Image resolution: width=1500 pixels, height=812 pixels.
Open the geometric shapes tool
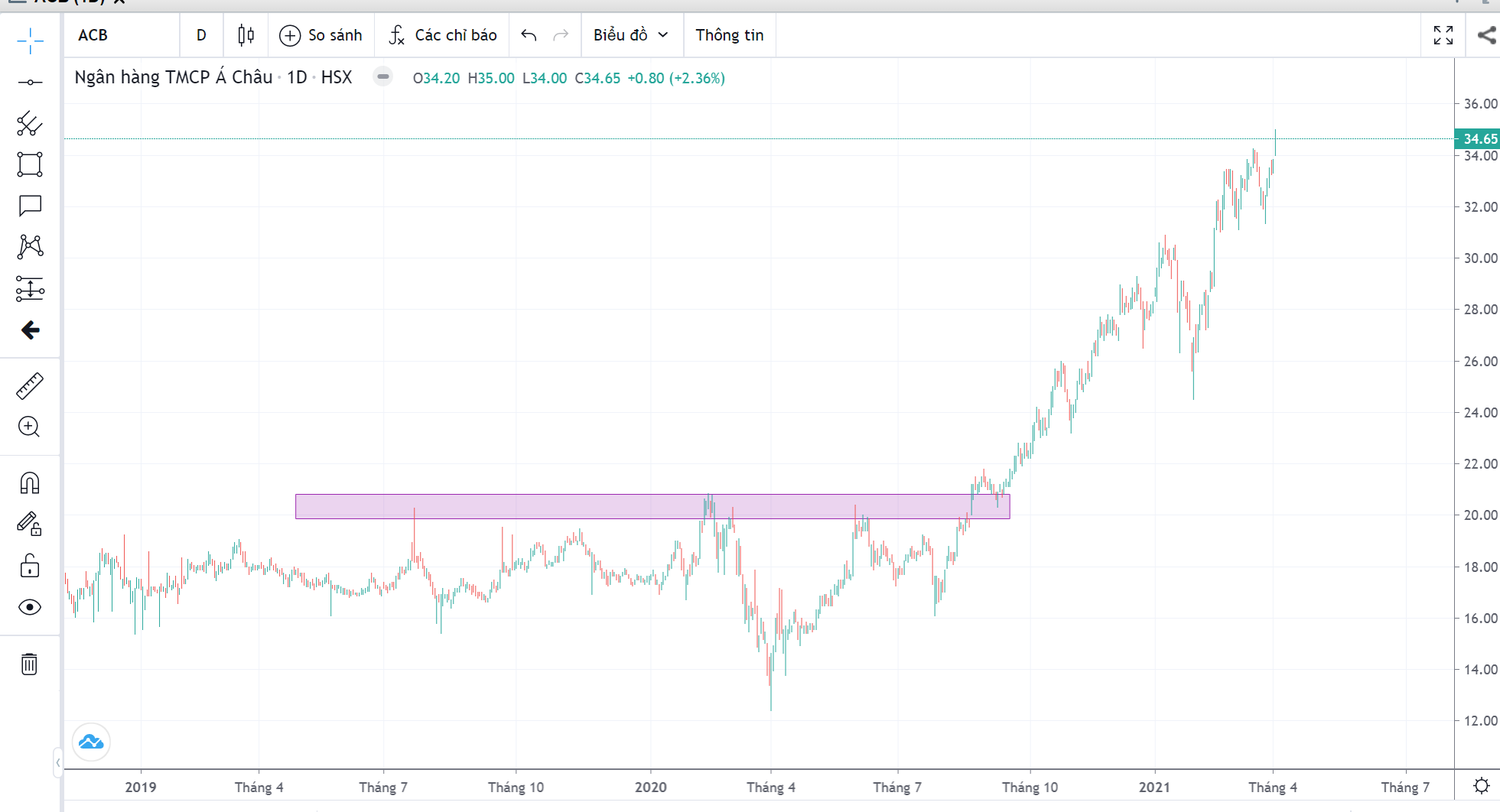[30, 164]
